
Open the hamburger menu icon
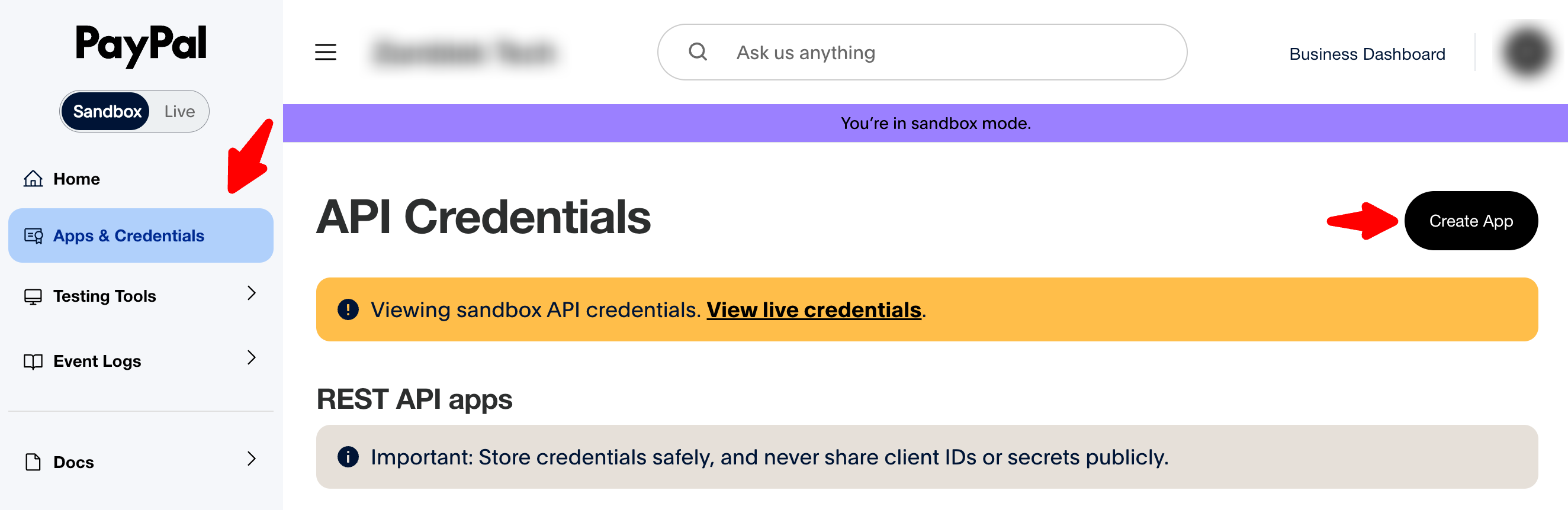tap(326, 52)
